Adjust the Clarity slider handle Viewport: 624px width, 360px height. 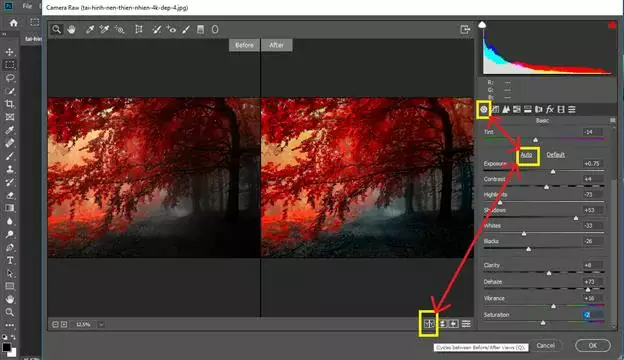click(x=549, y=273)
